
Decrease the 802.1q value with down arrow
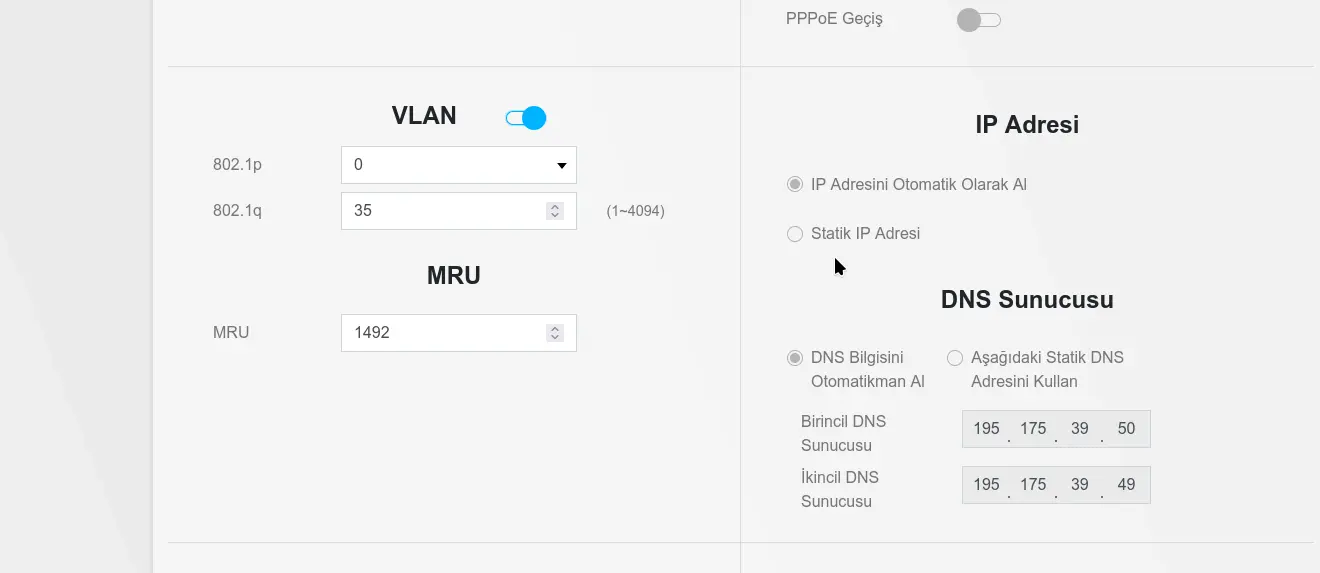click(x=555, y=215)
